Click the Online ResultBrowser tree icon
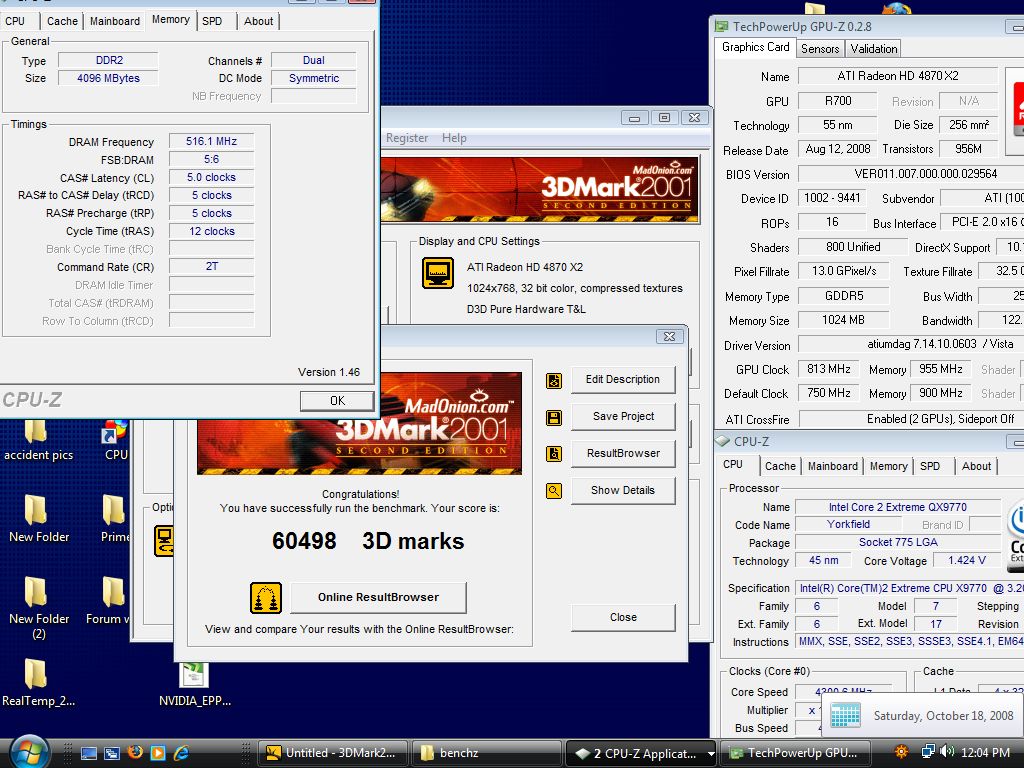Viewport: 1024px width, 768px height. pos(266,598)
